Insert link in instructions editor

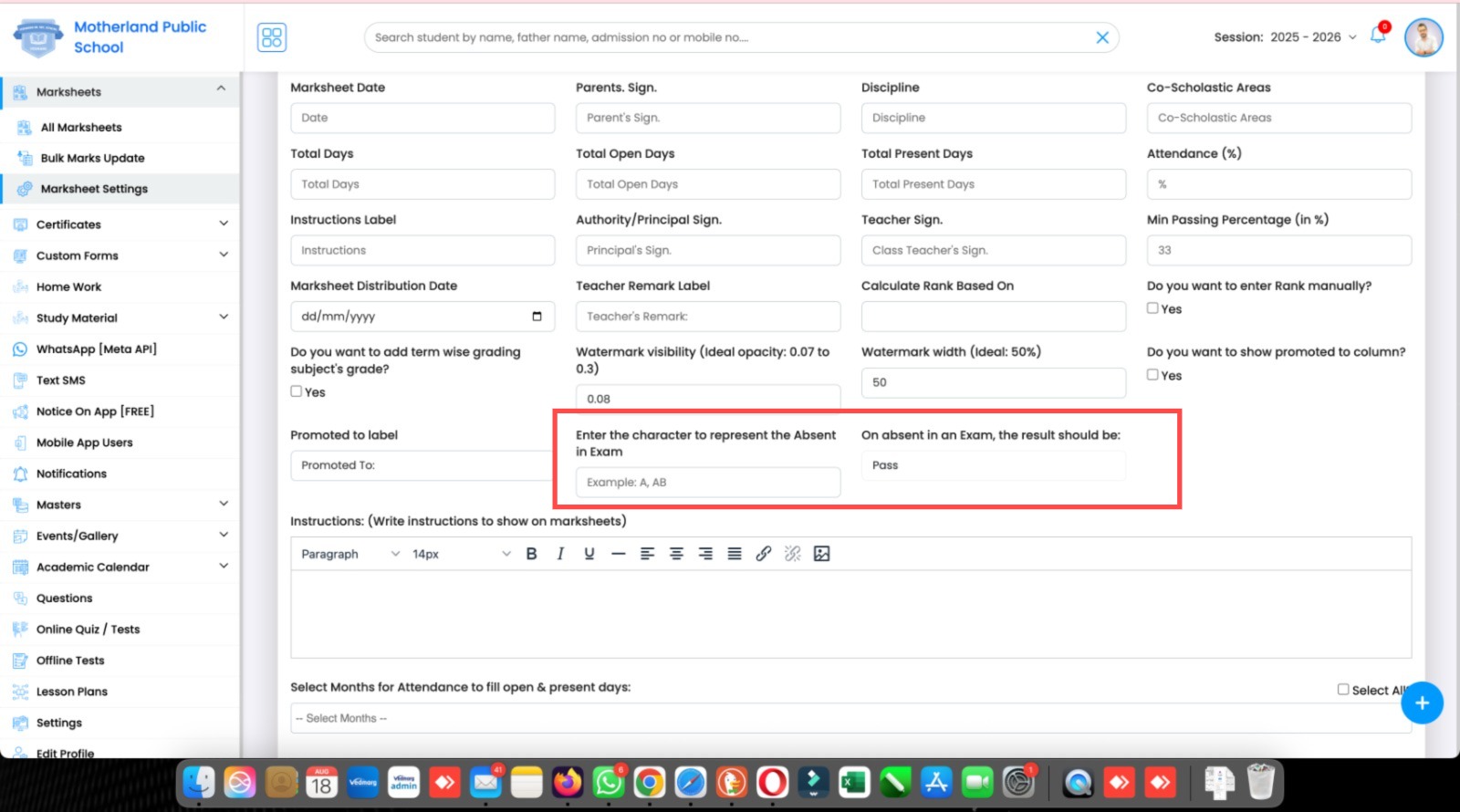click(x=764, y=554)
